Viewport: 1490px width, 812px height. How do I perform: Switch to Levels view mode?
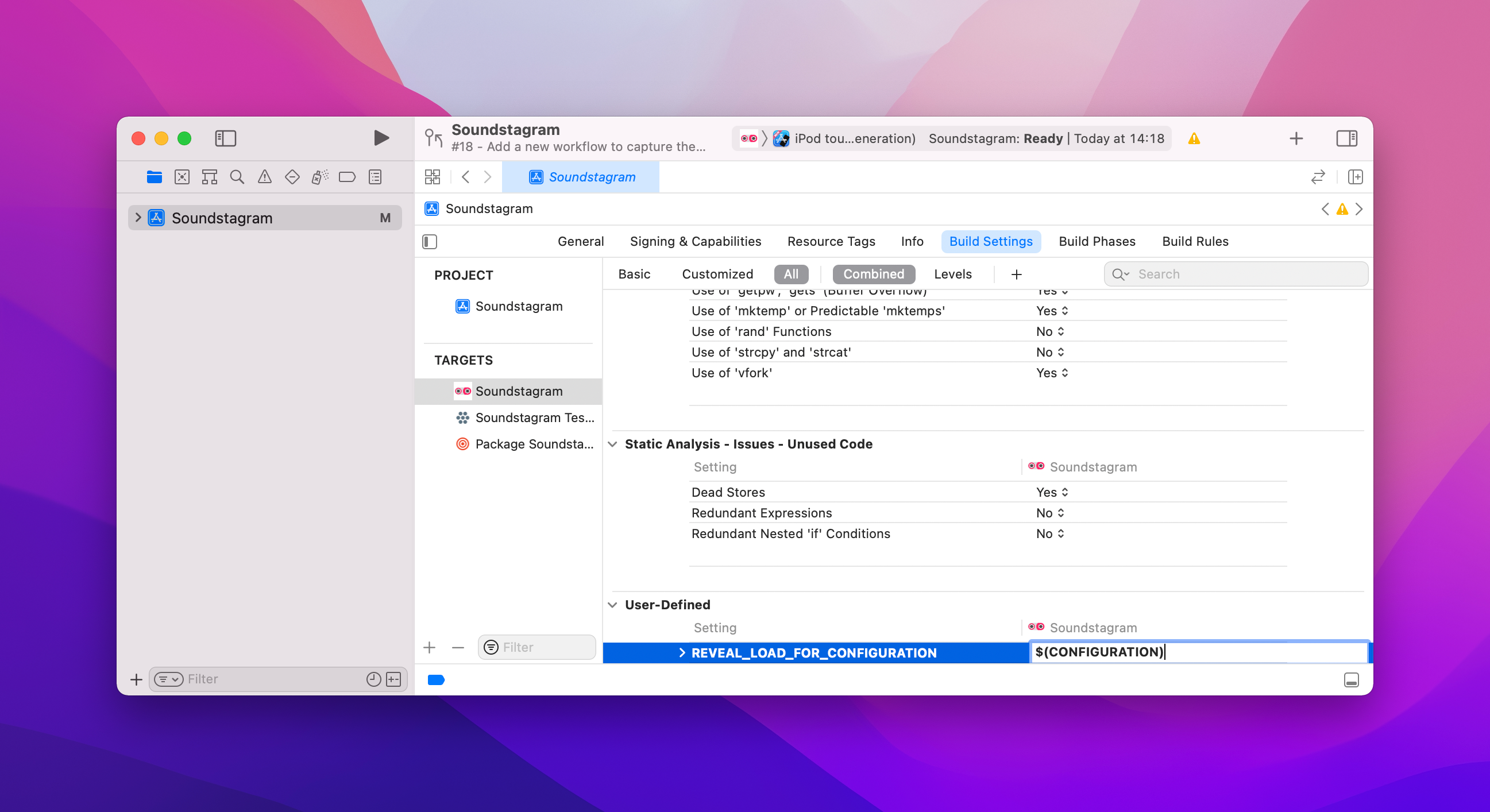[x=953, y=274]
